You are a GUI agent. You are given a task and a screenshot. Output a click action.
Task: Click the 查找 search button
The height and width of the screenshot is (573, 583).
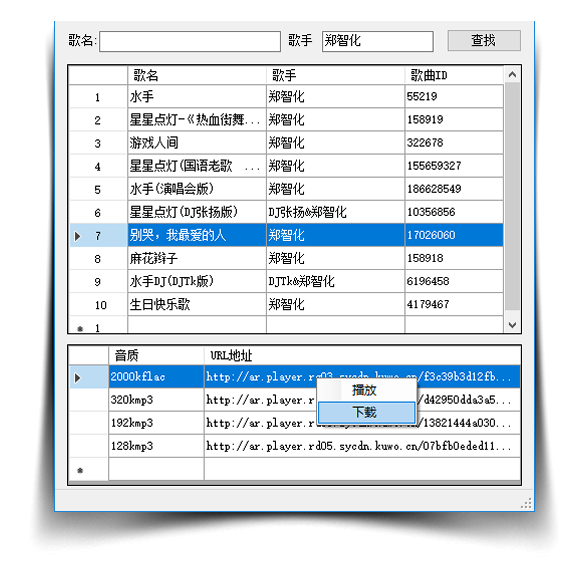click(x=484, y=40)
